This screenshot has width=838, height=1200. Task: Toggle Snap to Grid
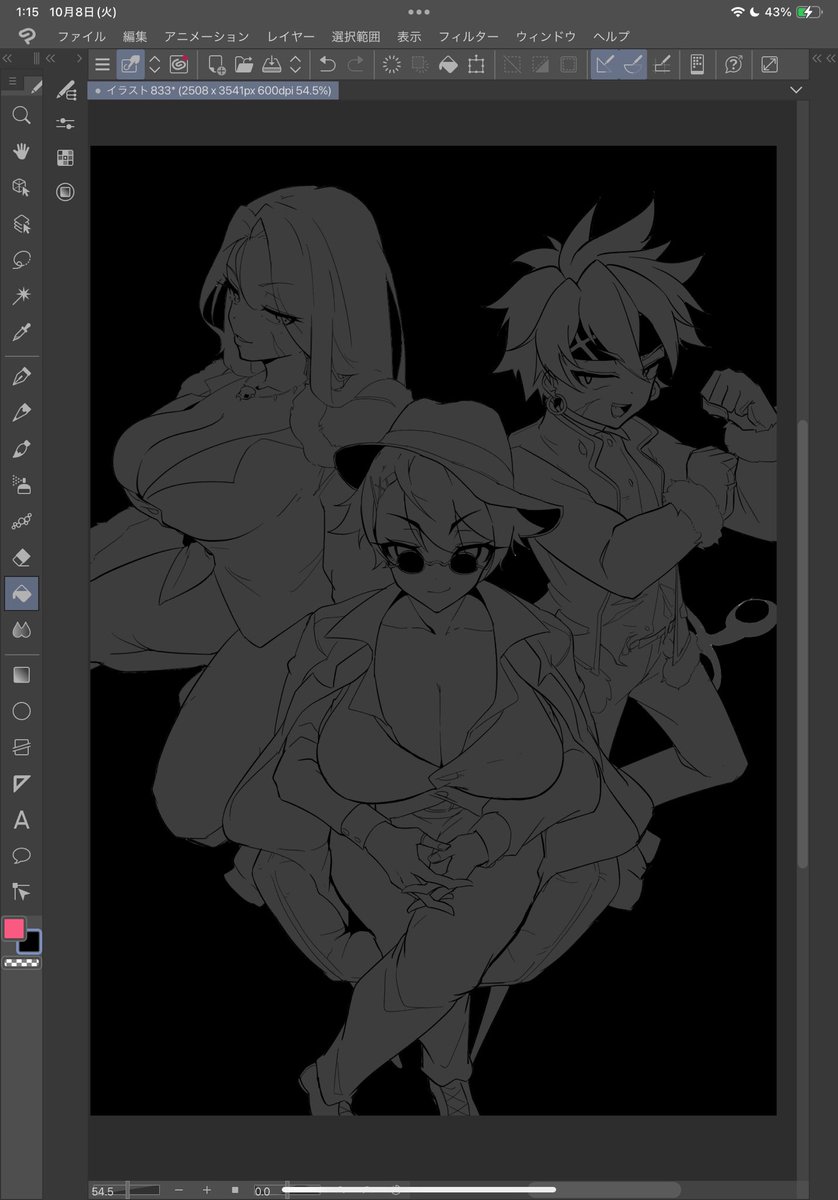[x=661, y=65]
